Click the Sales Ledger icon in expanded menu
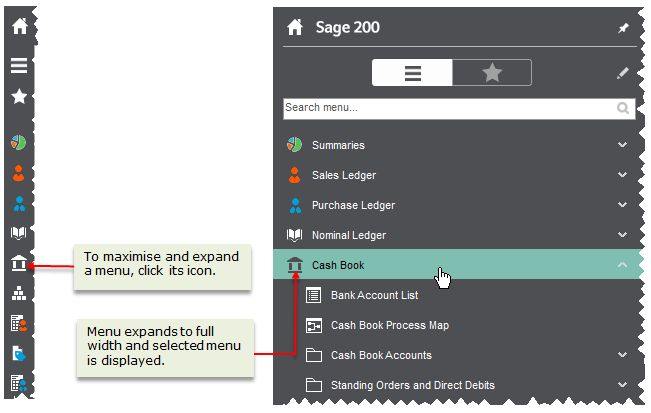This screenshot has width=651, height=413. pos(295,175)
